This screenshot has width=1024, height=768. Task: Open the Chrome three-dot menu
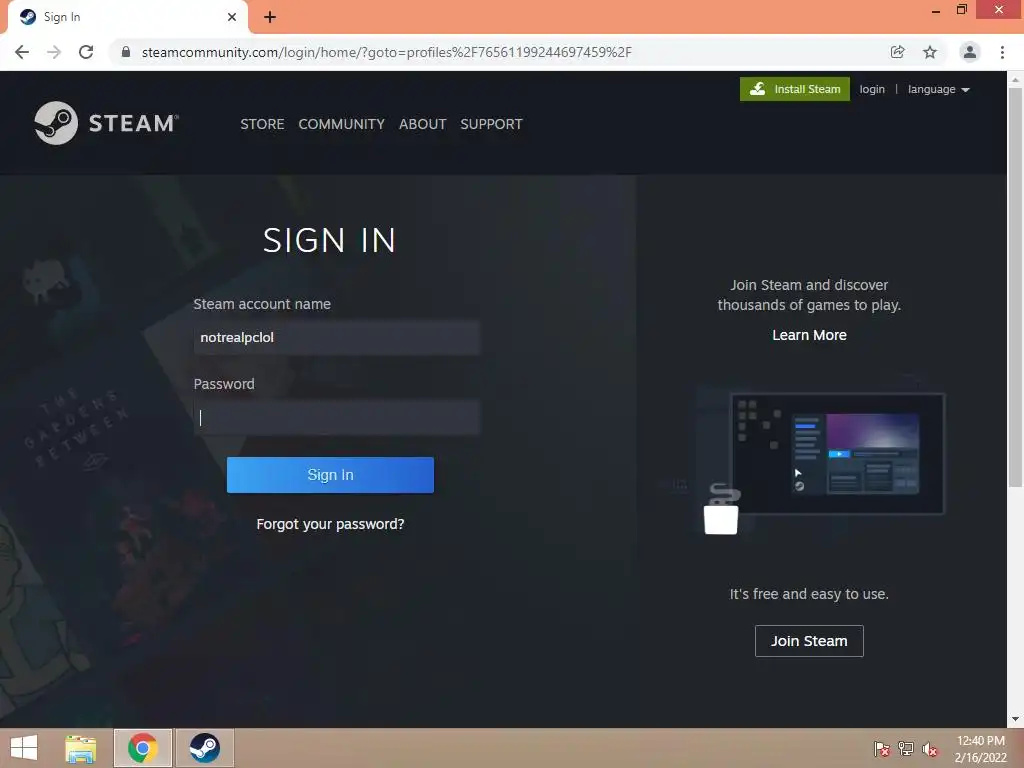tap(1002, 52)
